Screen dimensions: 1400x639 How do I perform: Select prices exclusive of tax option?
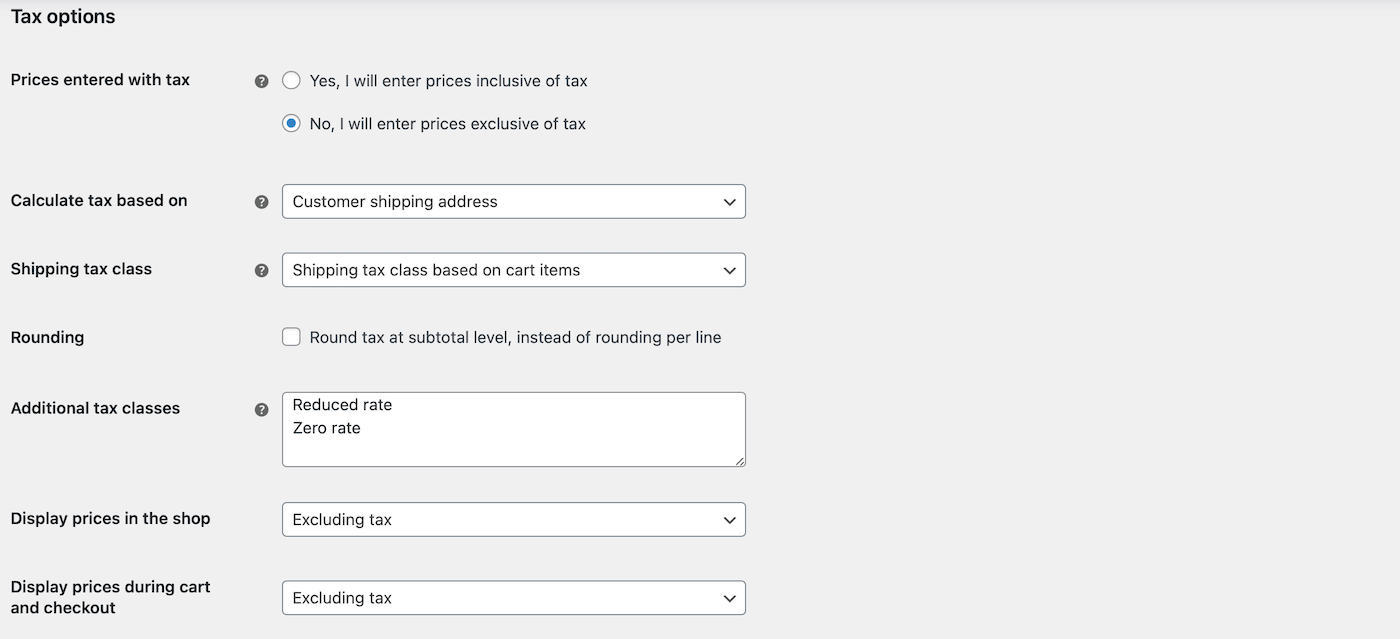pyautogui.click(x=291, y=123)
